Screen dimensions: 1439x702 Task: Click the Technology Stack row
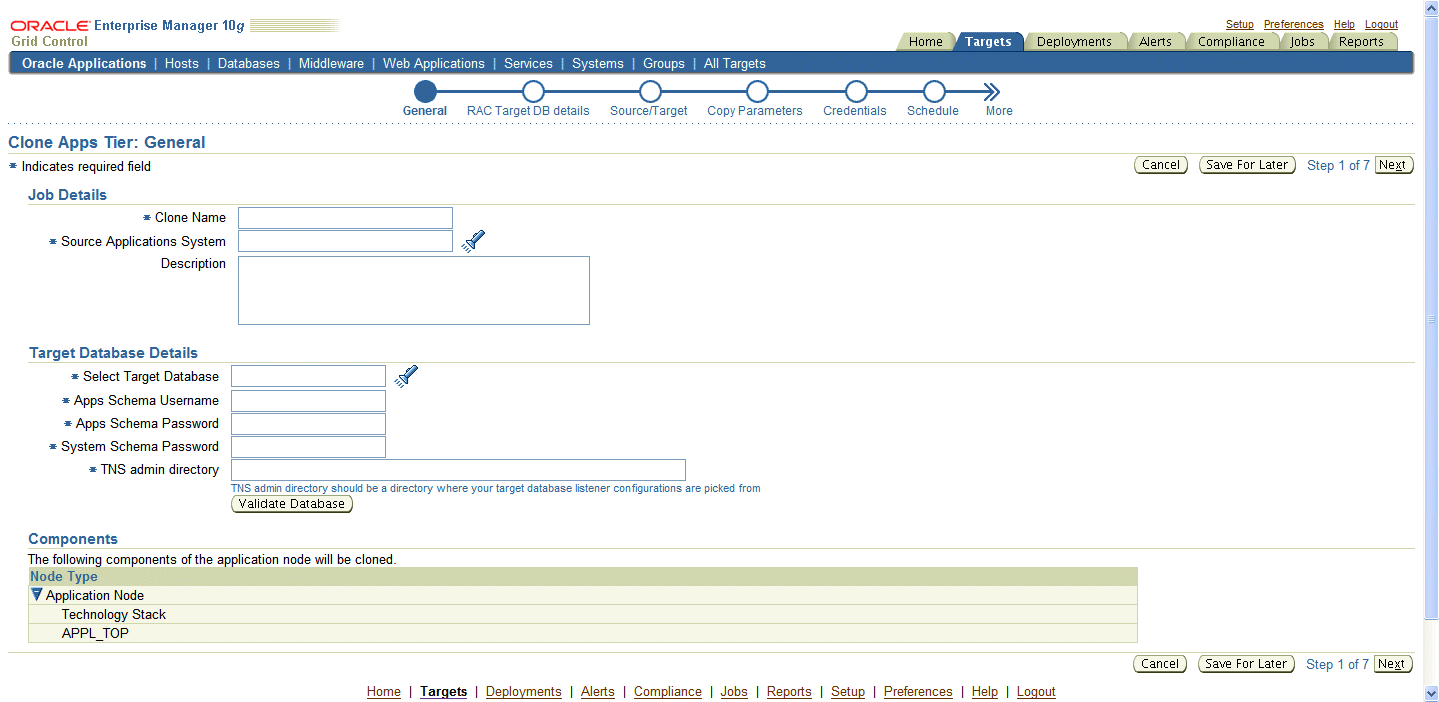coord(583,614)
